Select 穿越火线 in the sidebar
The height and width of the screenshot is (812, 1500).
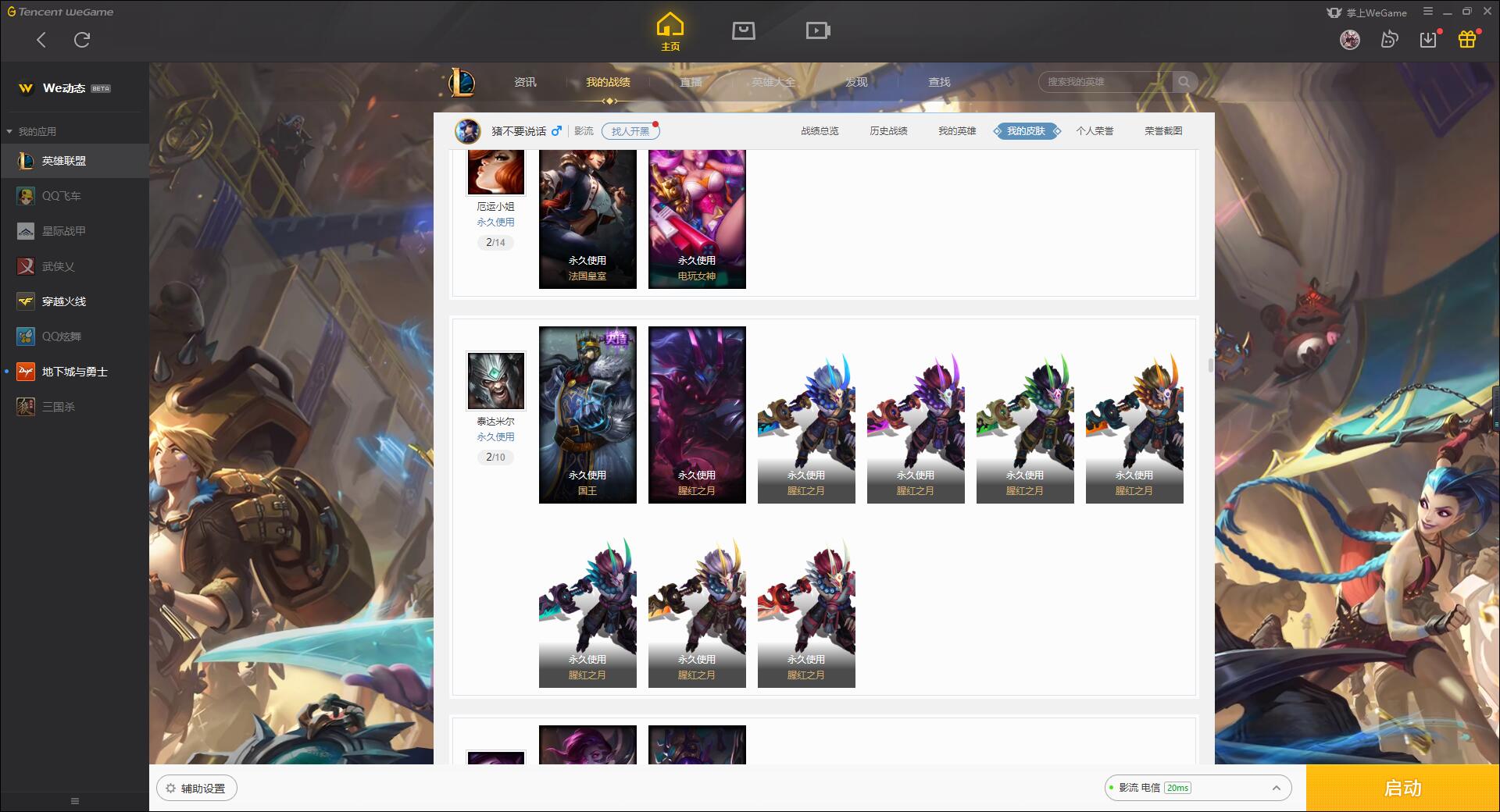tap(74, 301)
